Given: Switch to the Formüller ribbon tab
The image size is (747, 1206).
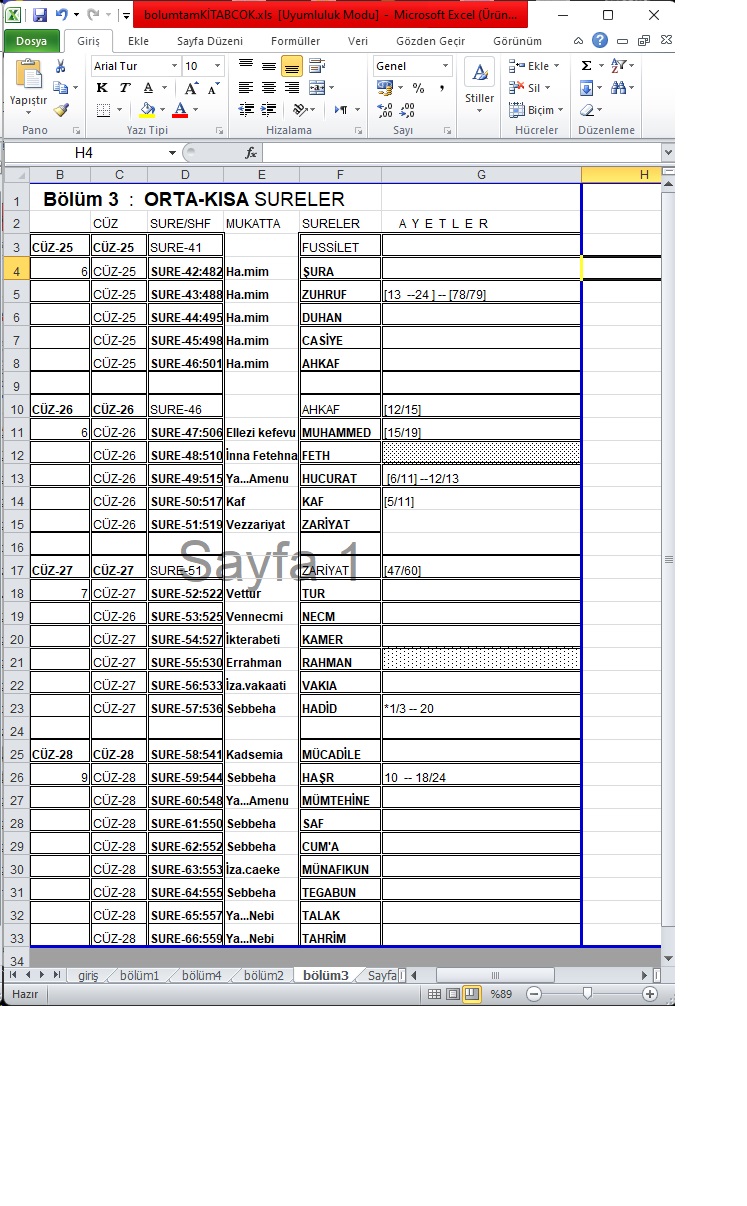Looking at the screenshot, I should (x=296, y=41).
